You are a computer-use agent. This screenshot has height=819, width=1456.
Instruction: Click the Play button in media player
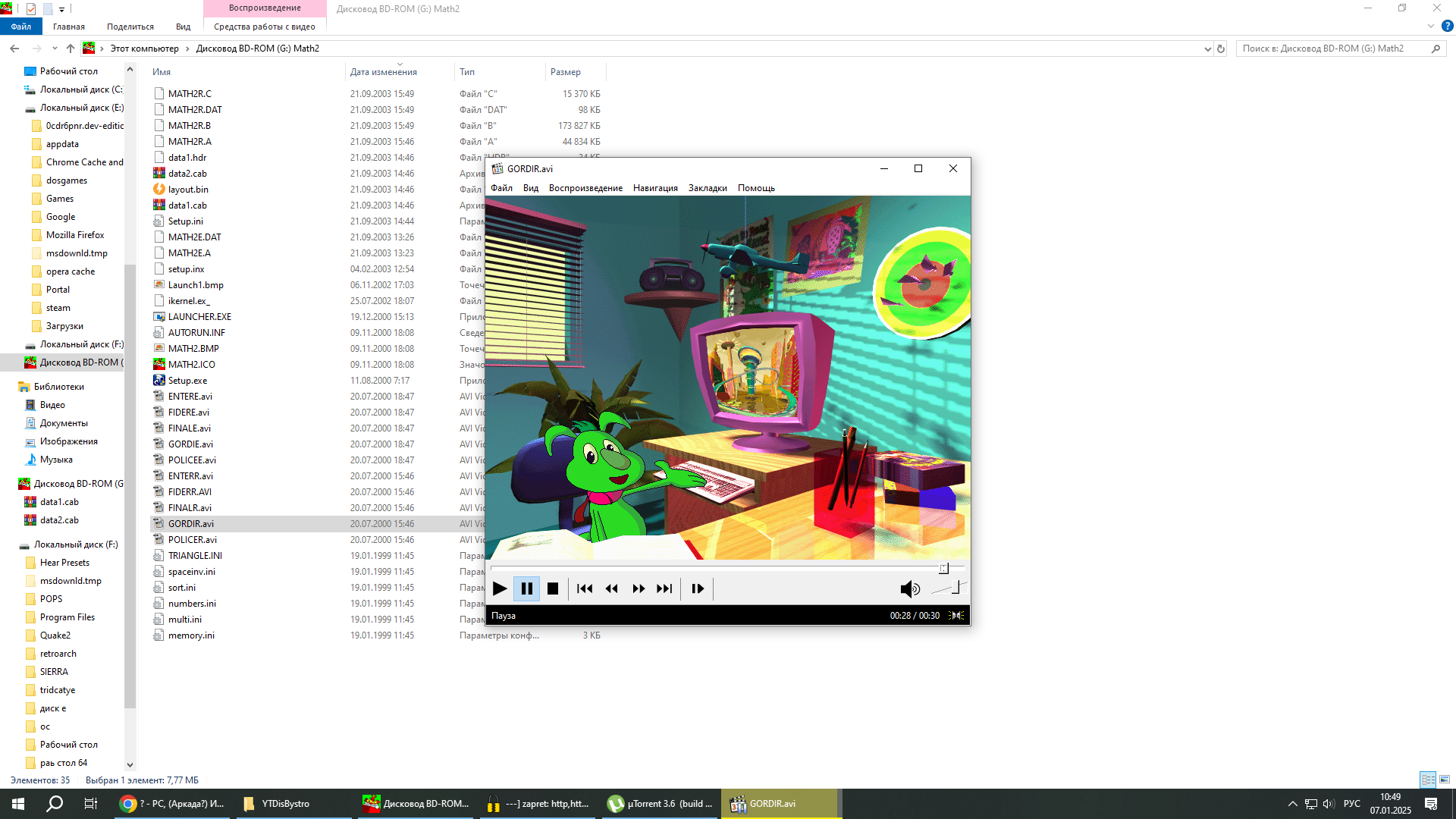pyautogui.click(x=500, y=588)
